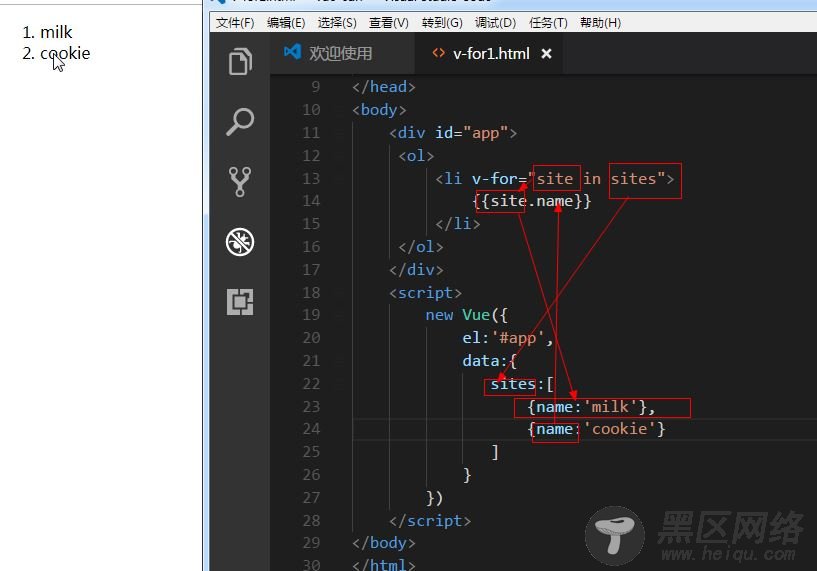Click the <ol> opening tag on line 12
817x571 pixels.
pos(416,156)
